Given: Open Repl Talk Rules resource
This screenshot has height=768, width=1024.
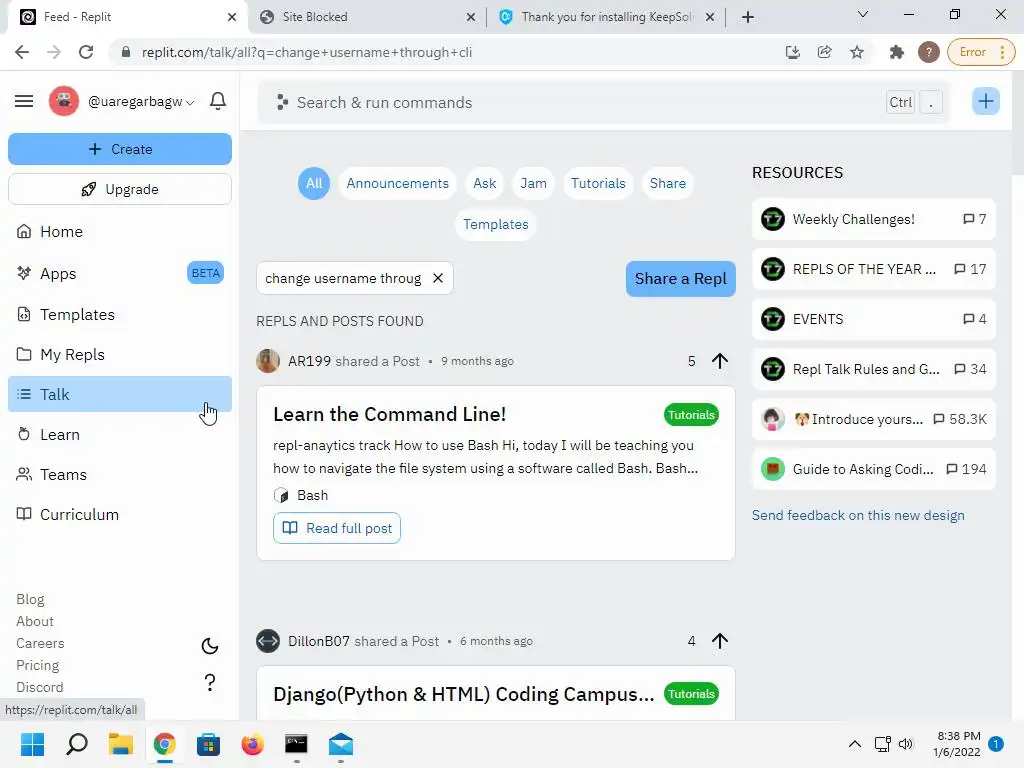Looking at the screenshot, I should [874, 369].
